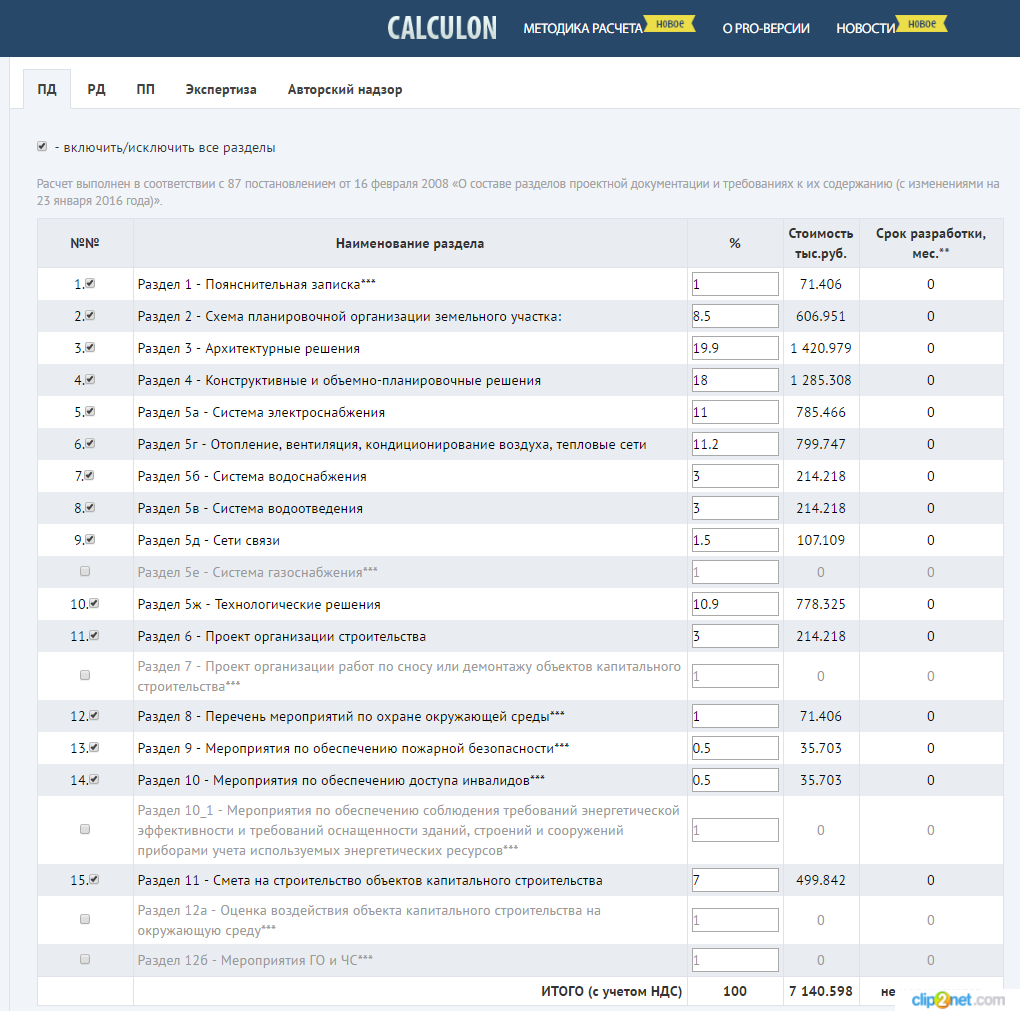Viewport: 1020px width, 1011px height.
Task: Switch to the ПД tab
Action: (x=47, y=89)
